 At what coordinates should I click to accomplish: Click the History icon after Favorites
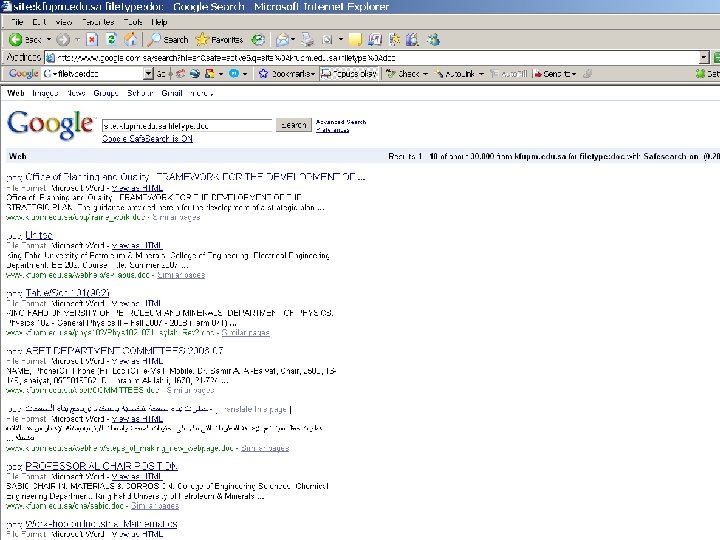coord(259,40)
